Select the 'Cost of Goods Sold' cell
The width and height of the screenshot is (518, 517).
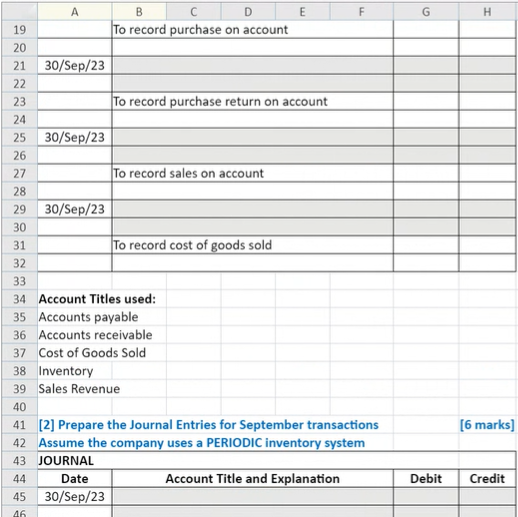click(92, 353)
